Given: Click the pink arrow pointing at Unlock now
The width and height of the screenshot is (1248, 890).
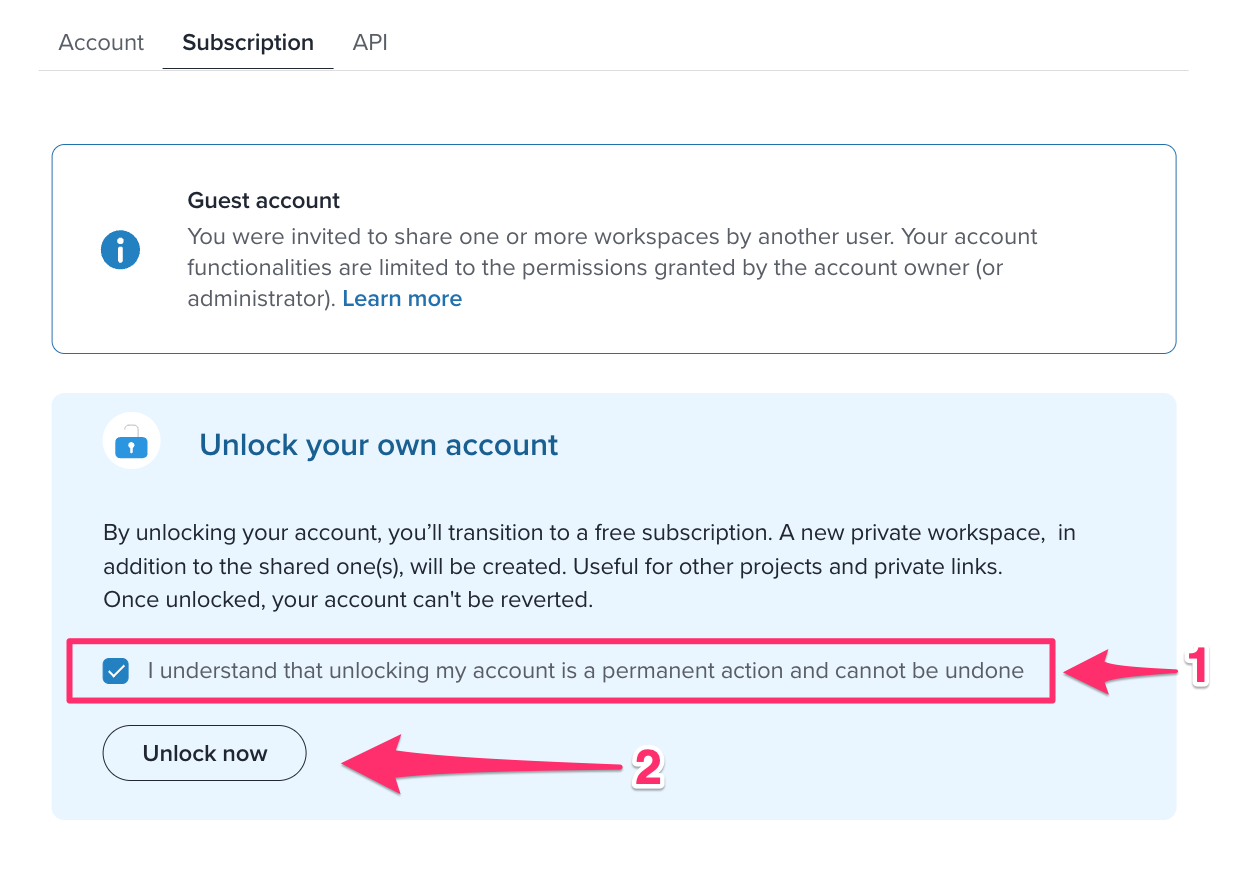Looking at the screenshot, I should click(482, 763).
